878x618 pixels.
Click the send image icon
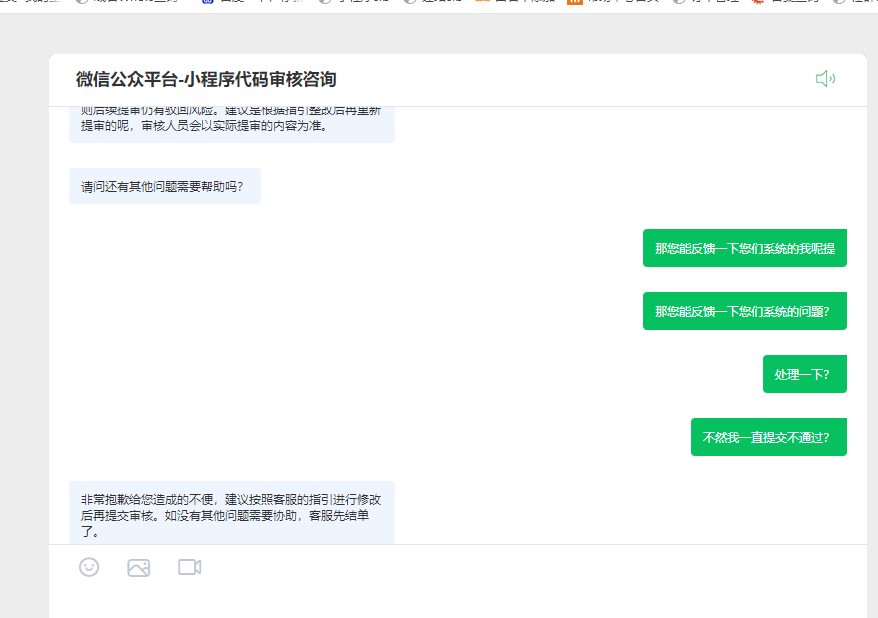coord(138,568)
